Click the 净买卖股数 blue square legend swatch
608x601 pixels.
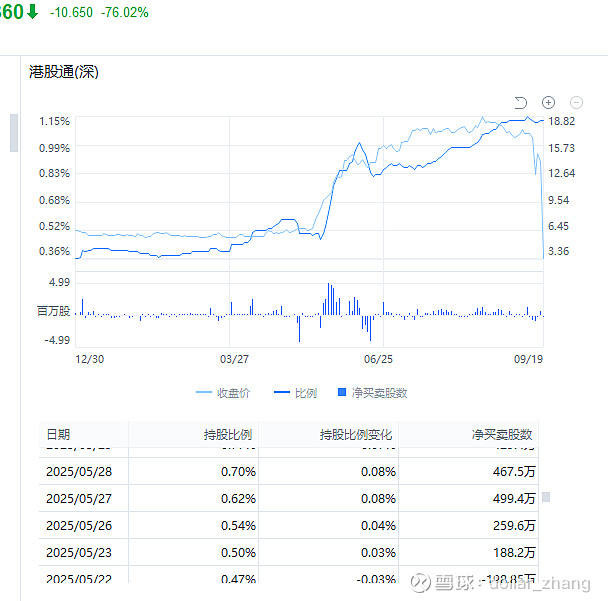coord(342,392)
